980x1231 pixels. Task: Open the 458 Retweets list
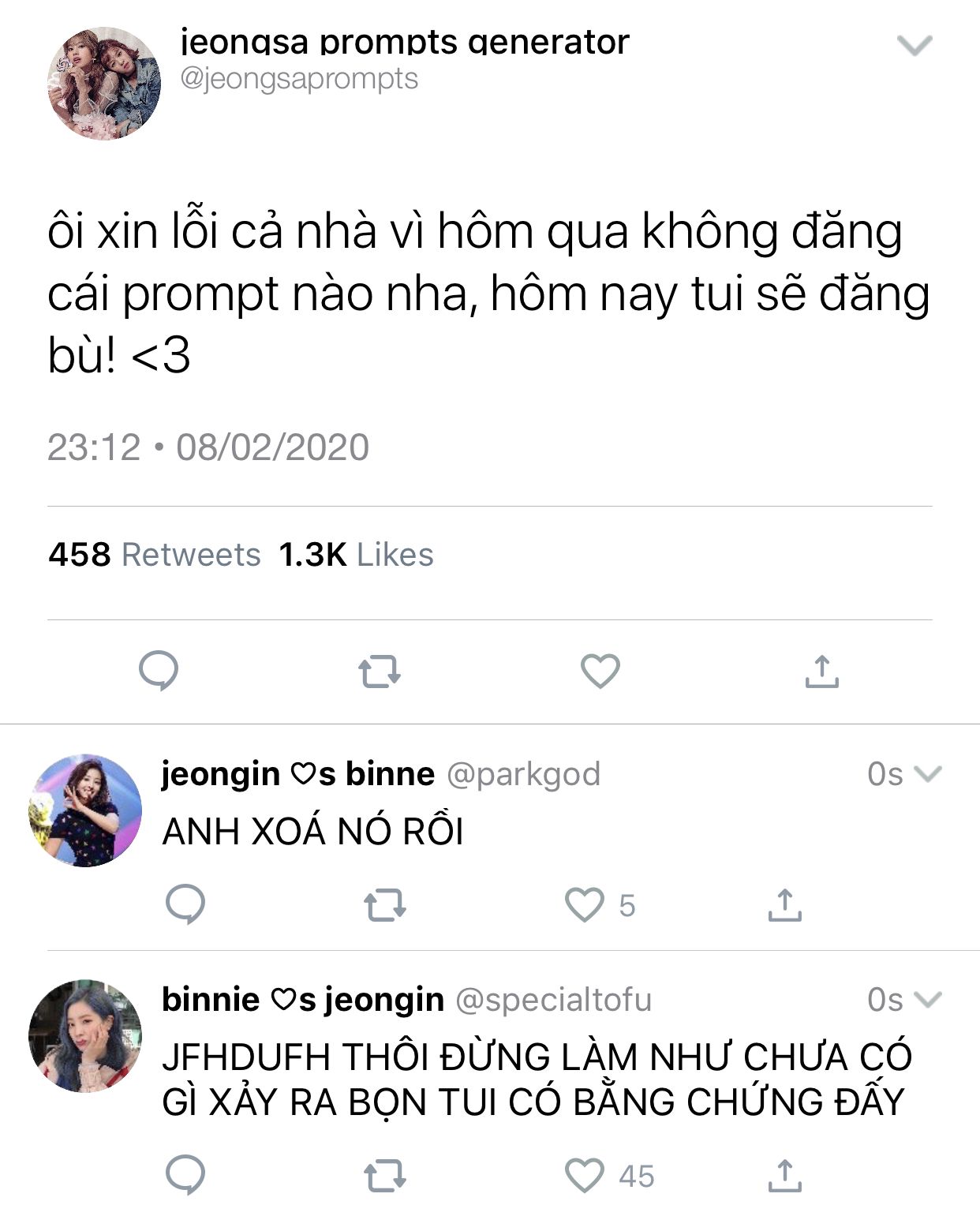[x=155, y=555]
